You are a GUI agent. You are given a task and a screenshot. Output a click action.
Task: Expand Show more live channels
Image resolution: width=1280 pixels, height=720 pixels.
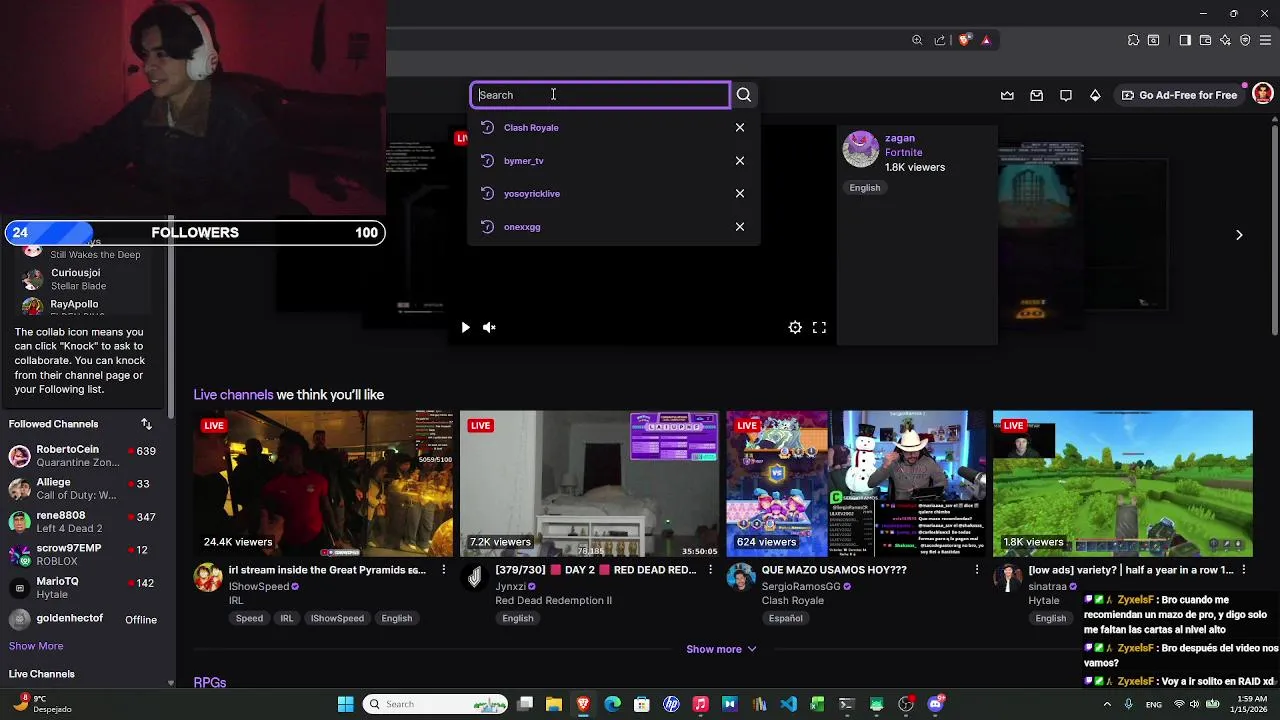tap(721, 649)
